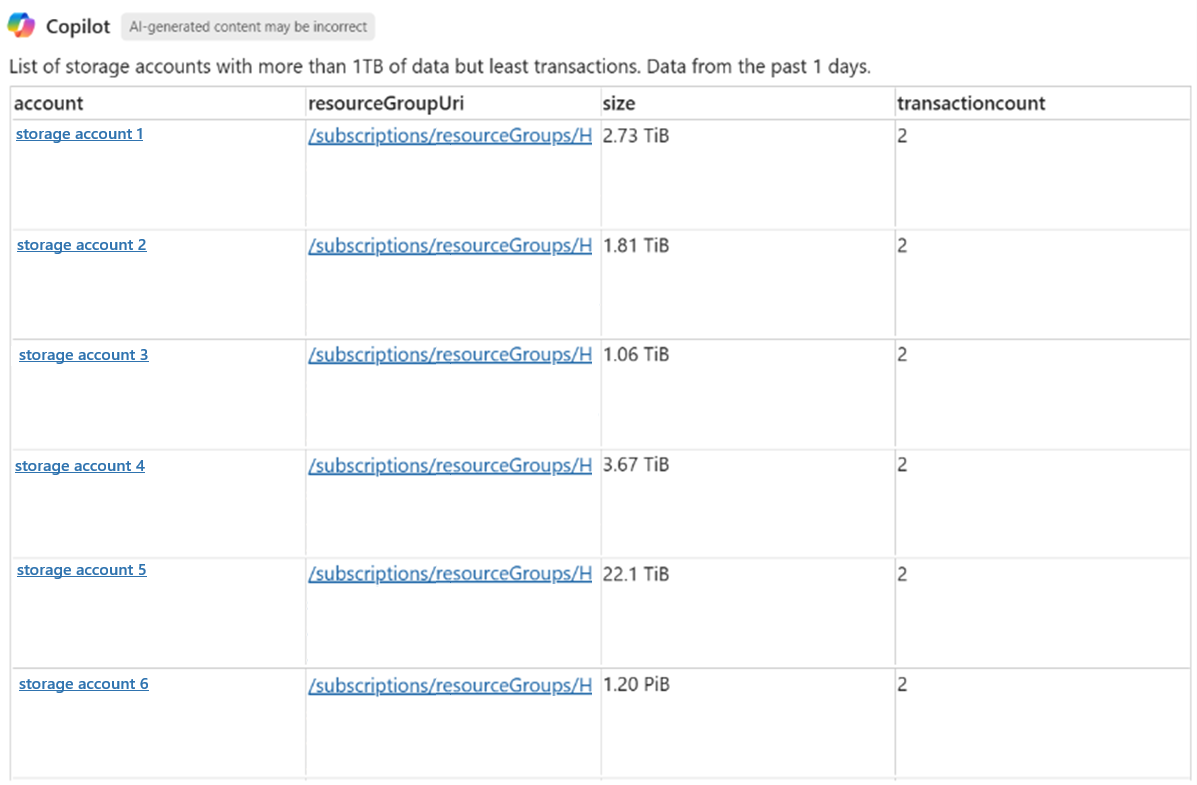The height and width of the screenshot is (785, 1197).
Task: Open resourceGroupUri link for storage account 3
Action: (x=449, y=354)
